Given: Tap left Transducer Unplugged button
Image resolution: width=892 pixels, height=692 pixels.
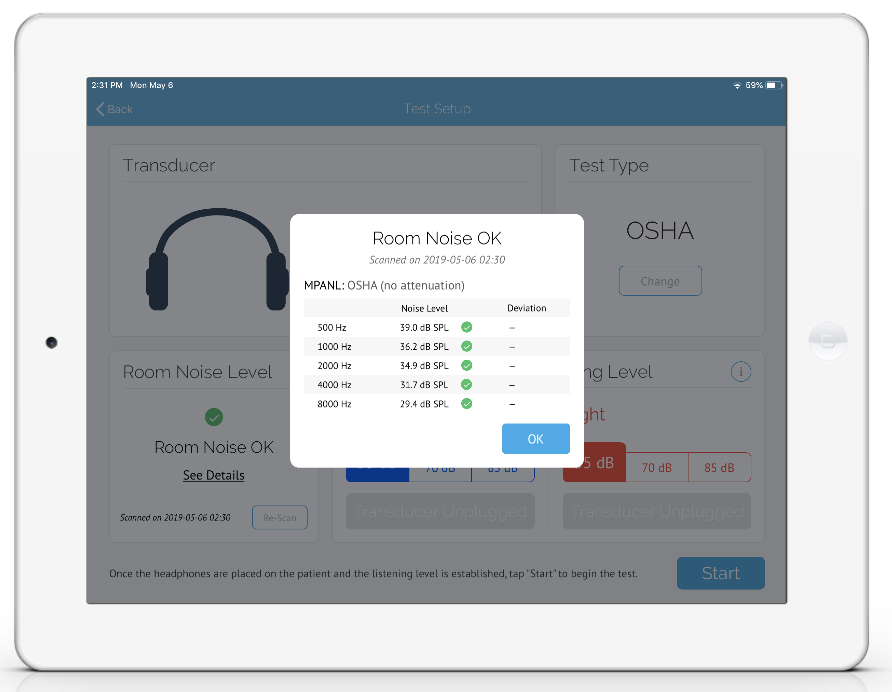Looking at the screenshot, I should 440,511.
